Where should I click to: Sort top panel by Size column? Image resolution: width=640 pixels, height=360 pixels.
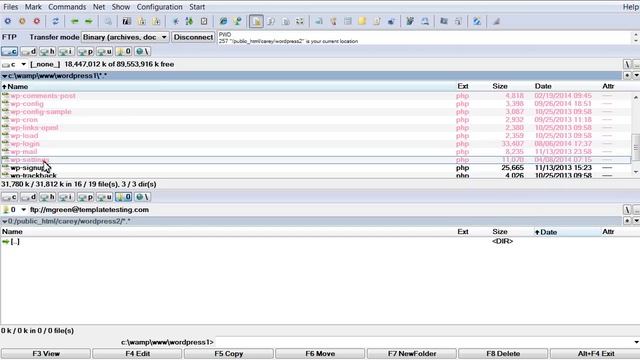click(x=500, y=86)
